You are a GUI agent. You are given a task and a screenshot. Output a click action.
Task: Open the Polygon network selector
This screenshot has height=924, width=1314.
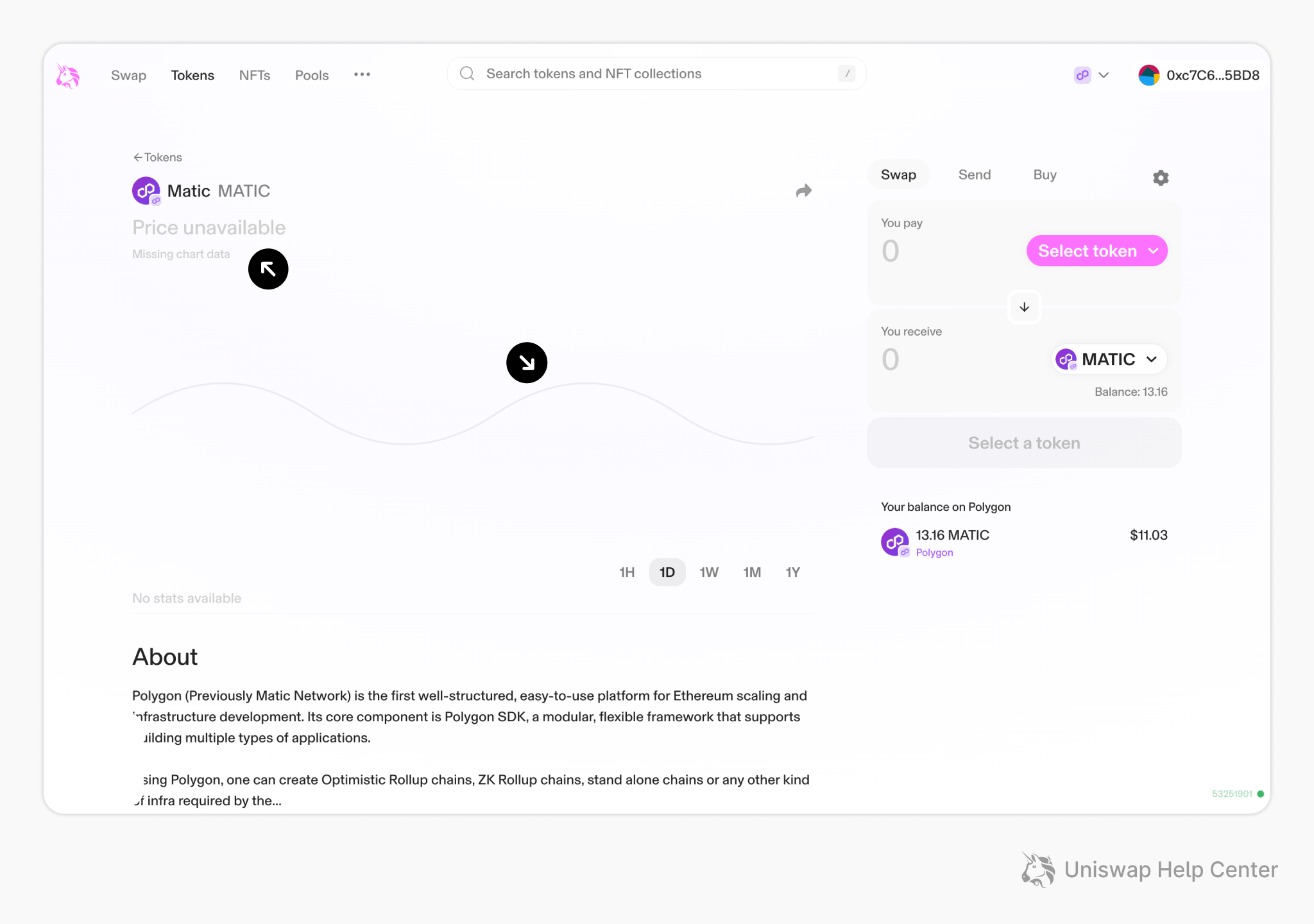(1091, 75)
